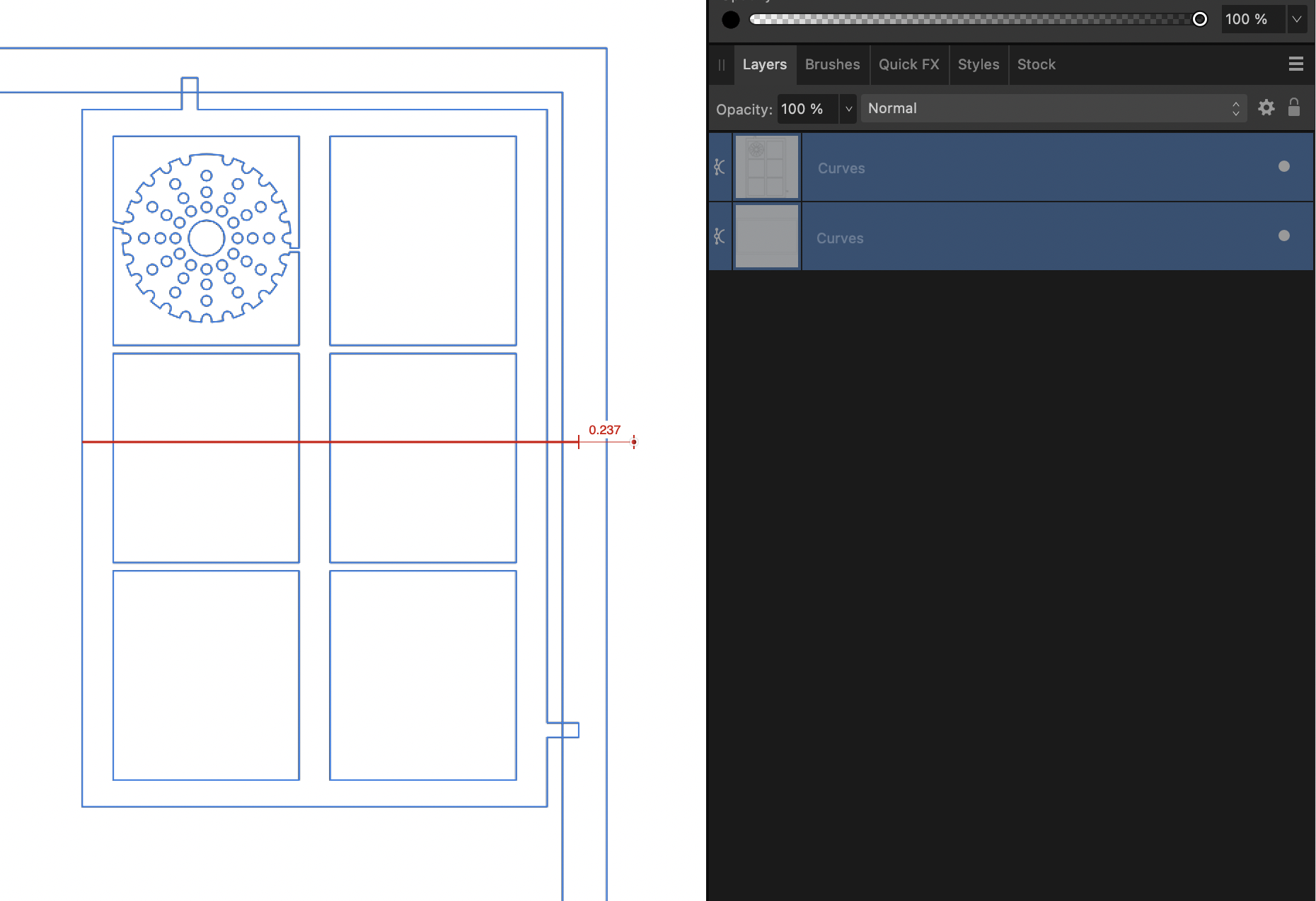Open the Layers panel preferences hamburger menu
Screen dimensions: 1316x901
pos(1296,64)
